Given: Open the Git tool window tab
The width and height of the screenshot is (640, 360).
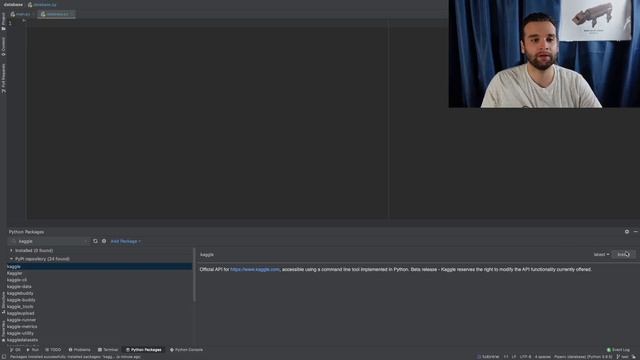Looking at the screenshot, I should coord(15,350).
